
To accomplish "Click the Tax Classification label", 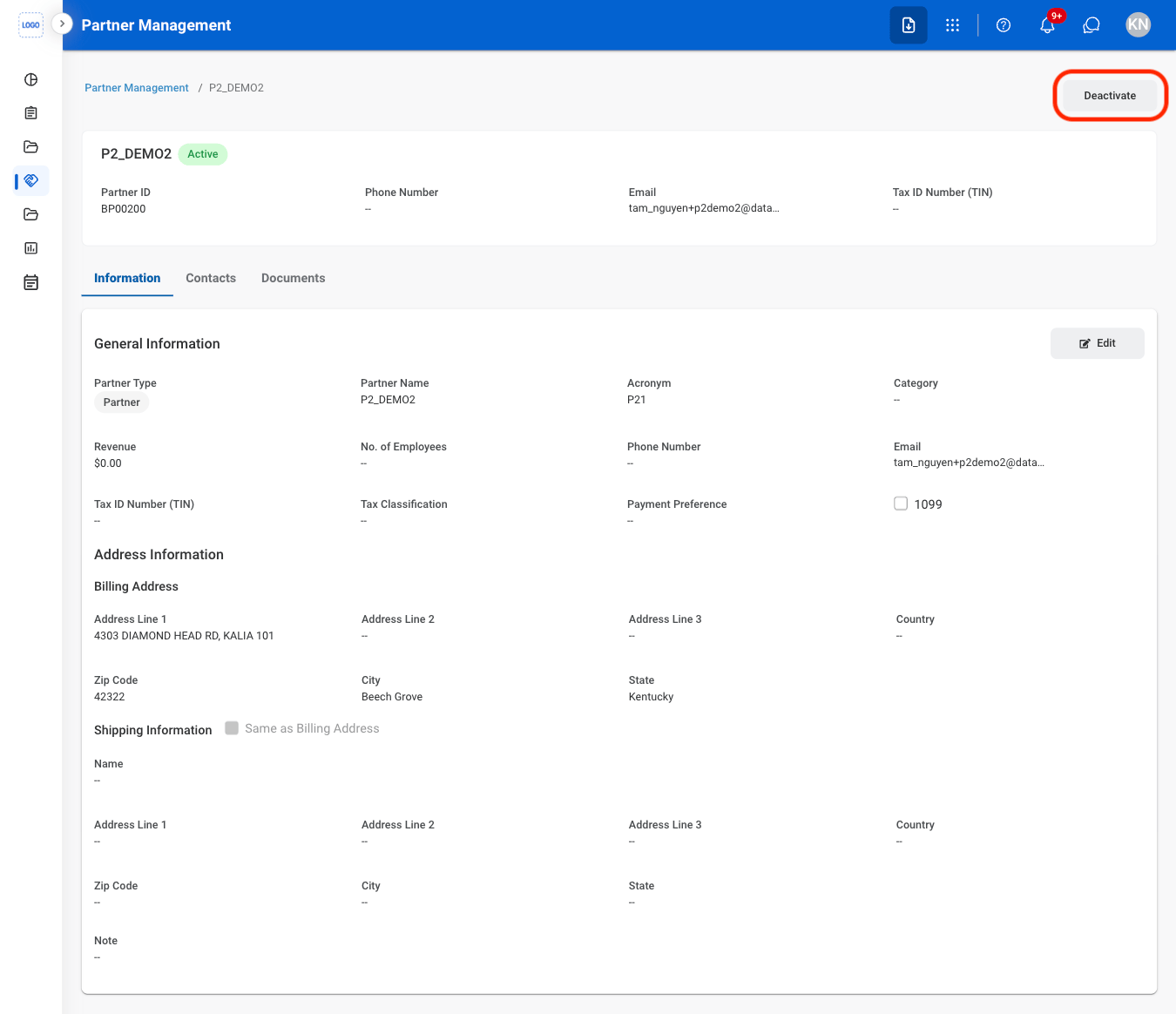I will click(404, 504).
